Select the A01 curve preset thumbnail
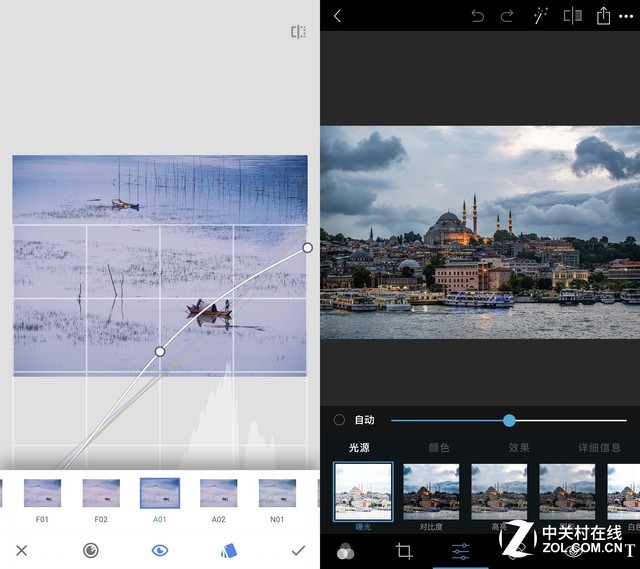 (x=160, y=493)
